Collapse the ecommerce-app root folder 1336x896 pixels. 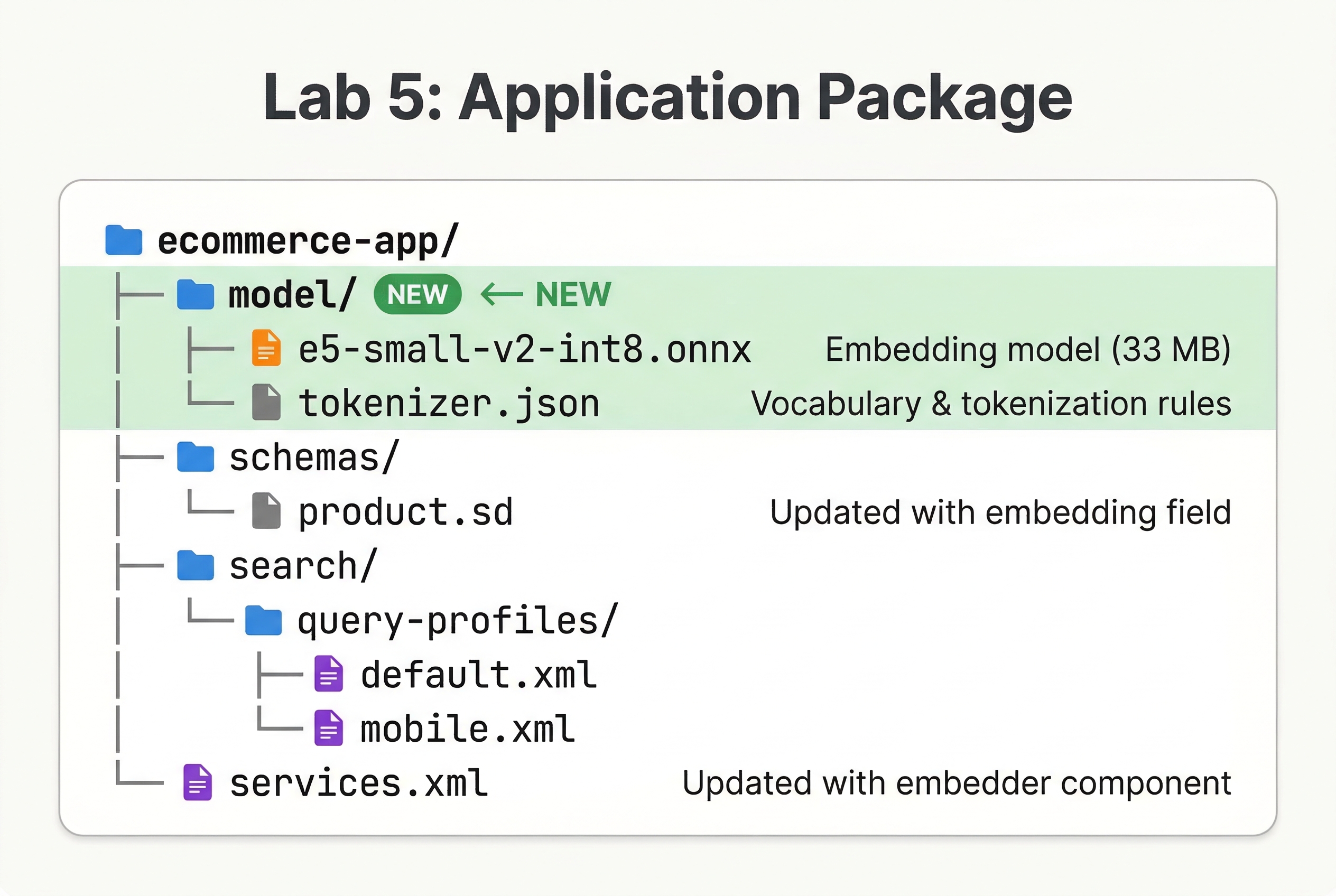click(309, 240)
